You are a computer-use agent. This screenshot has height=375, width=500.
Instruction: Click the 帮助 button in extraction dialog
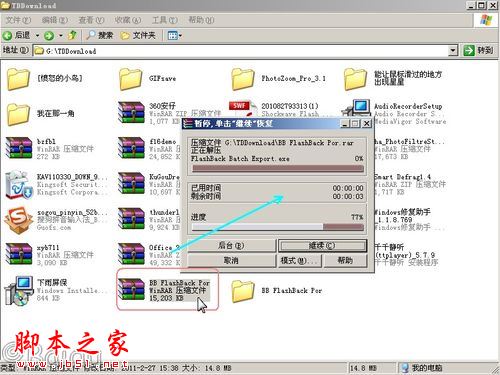(x=345, y=261)
